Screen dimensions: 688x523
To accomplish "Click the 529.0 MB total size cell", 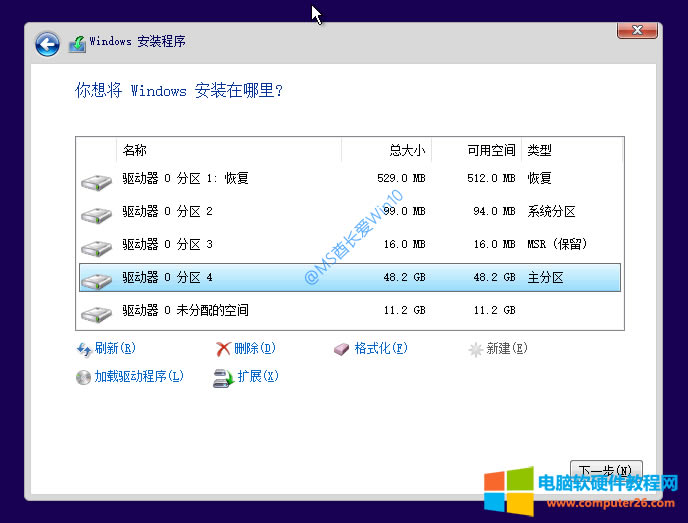I will 401,178.
